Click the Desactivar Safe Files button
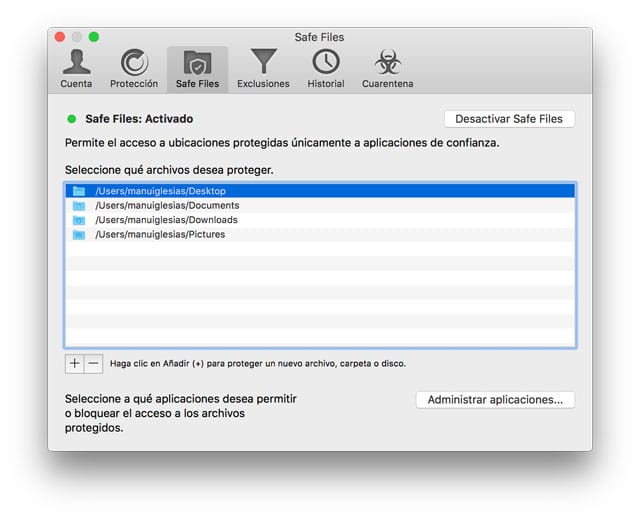Viewport: 640px width, 519px height. coord(509,119)
